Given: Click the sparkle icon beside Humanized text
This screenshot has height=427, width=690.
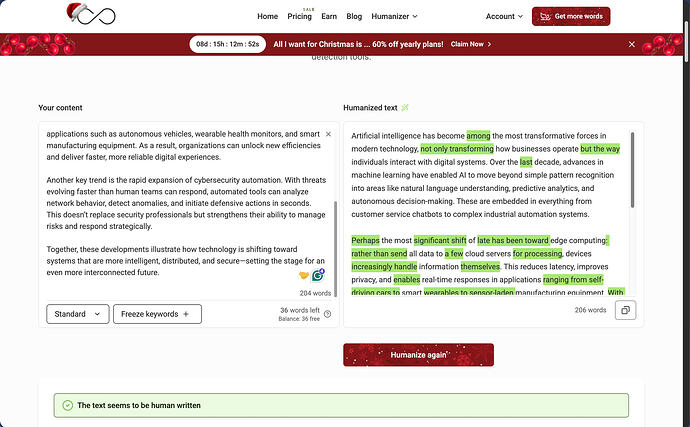Looking at the screenshot, I should coord(405,107).
